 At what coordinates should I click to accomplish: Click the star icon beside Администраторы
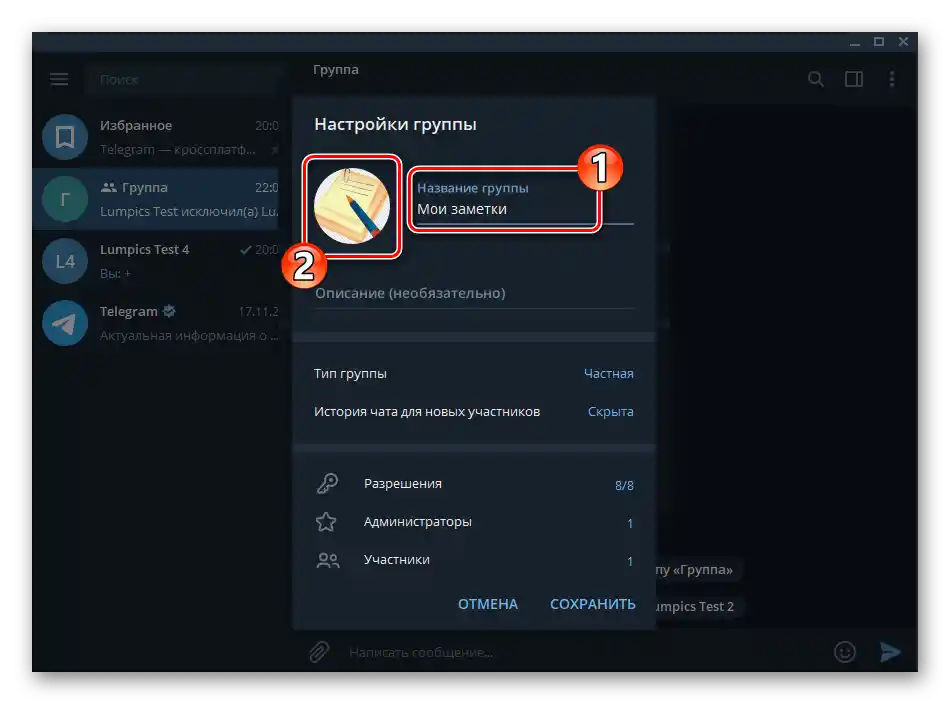328,521
